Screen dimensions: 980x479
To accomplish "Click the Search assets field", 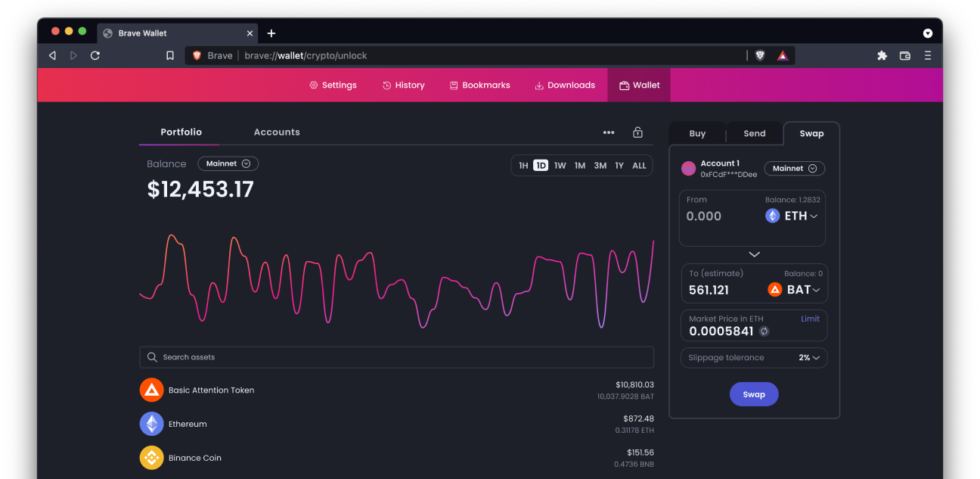I will [396, 357].
